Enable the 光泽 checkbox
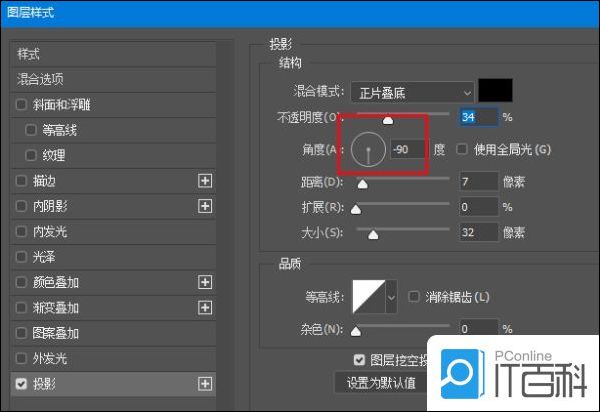This screenshot has height=412, width=600. tap(21, 257)
